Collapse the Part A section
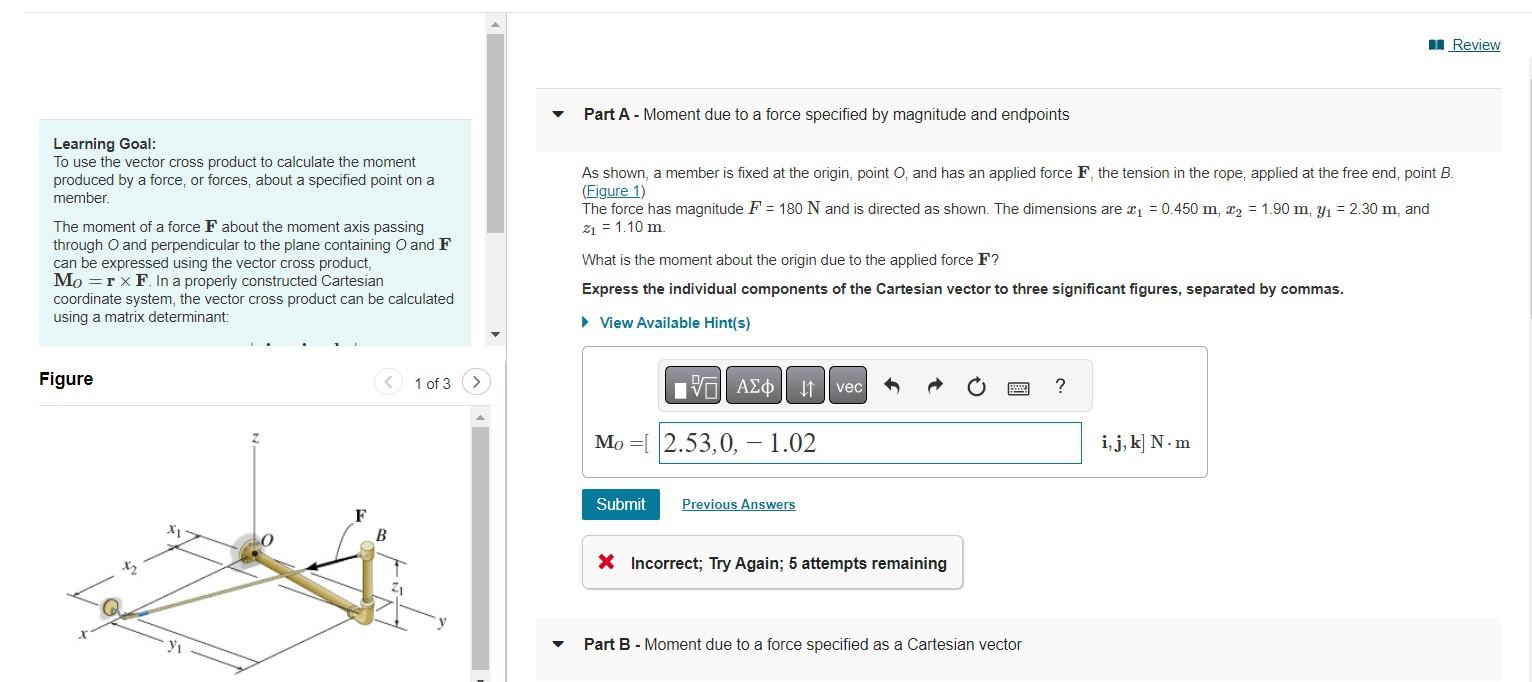The width and height of the screenshot is (1532, 682). click(558, 114)
